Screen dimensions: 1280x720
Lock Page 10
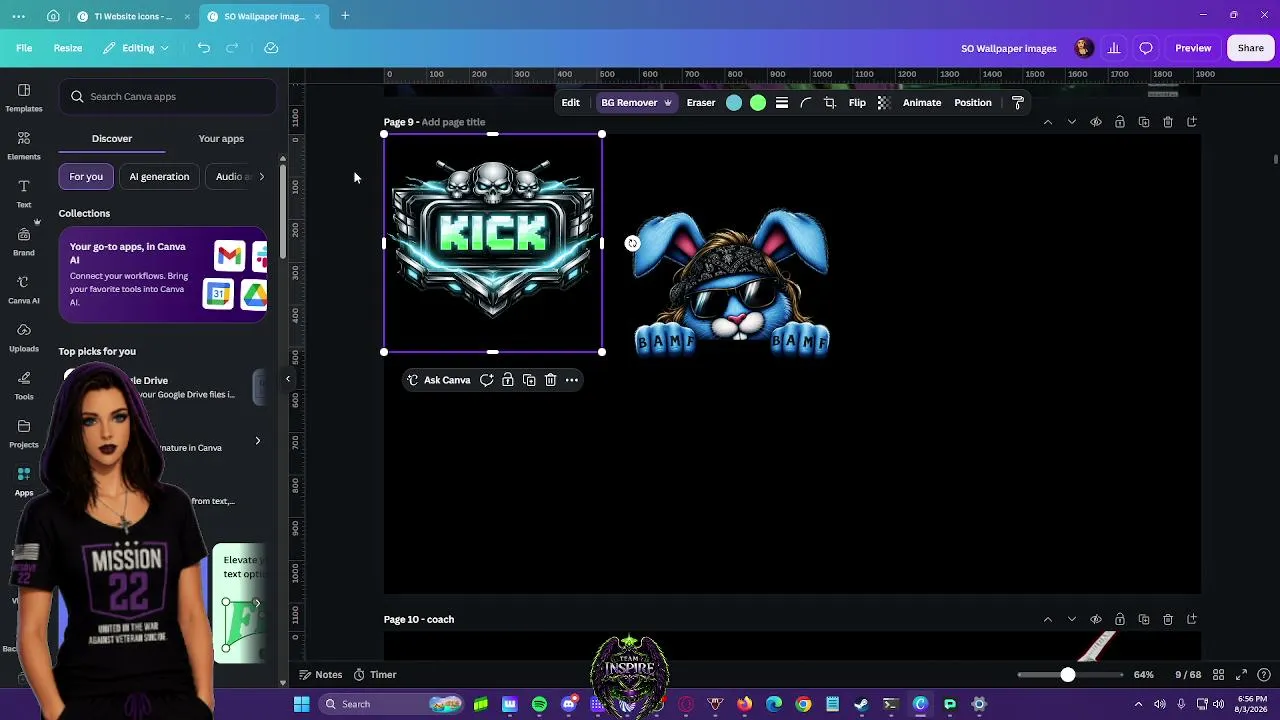[x=1120, y=619]
